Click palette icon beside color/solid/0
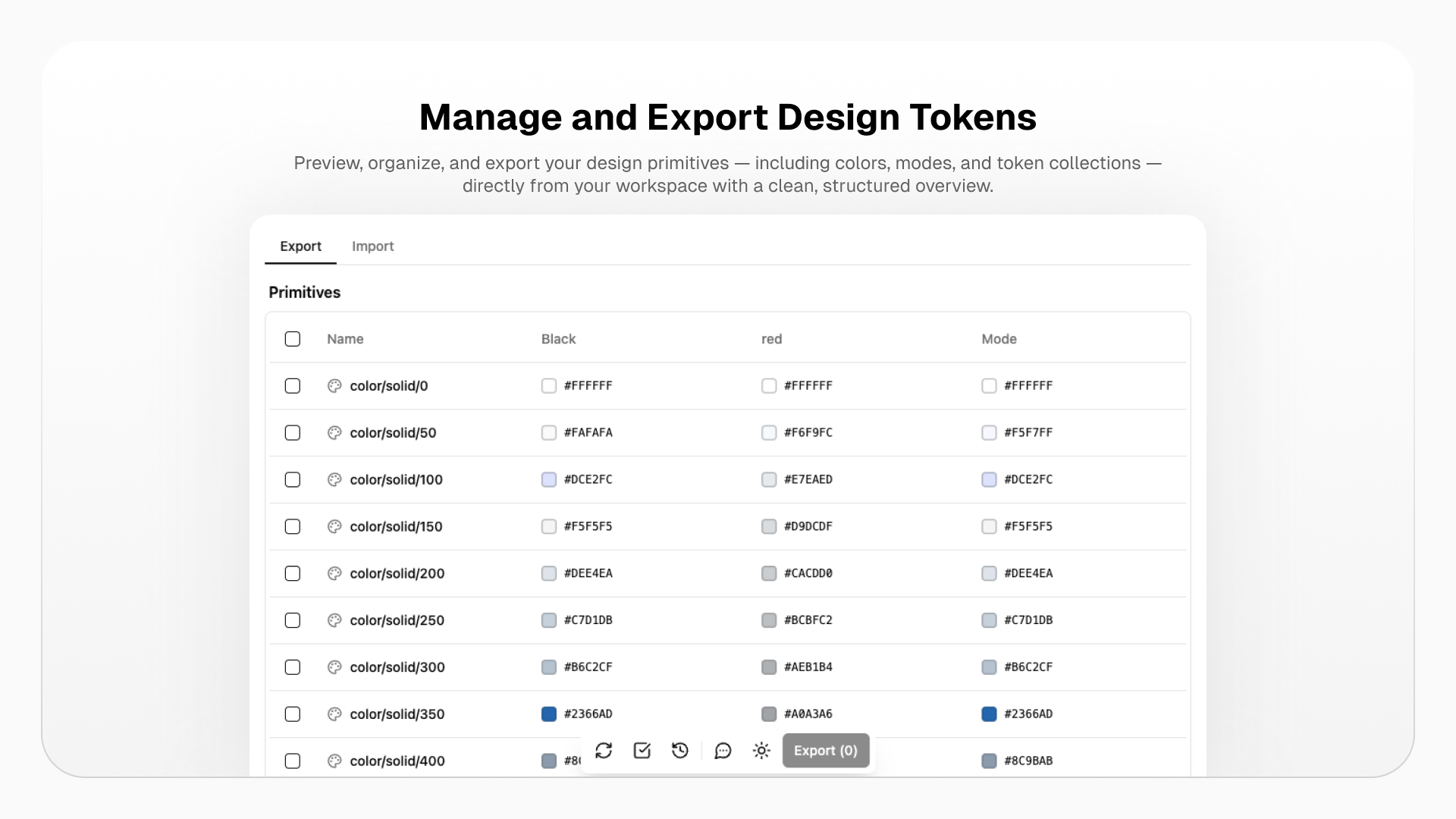This screenshot has height=819, width=1456. coord(334,386)
